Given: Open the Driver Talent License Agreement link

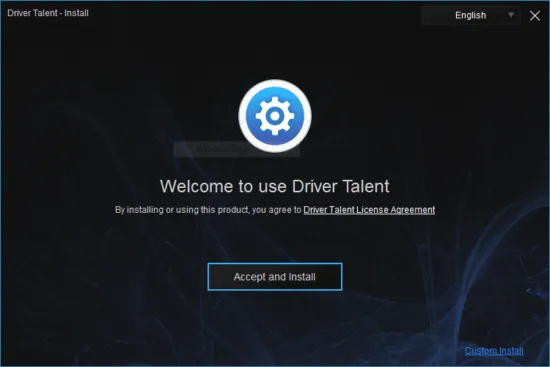Looking at the screenshot, I should click(369, 210).
